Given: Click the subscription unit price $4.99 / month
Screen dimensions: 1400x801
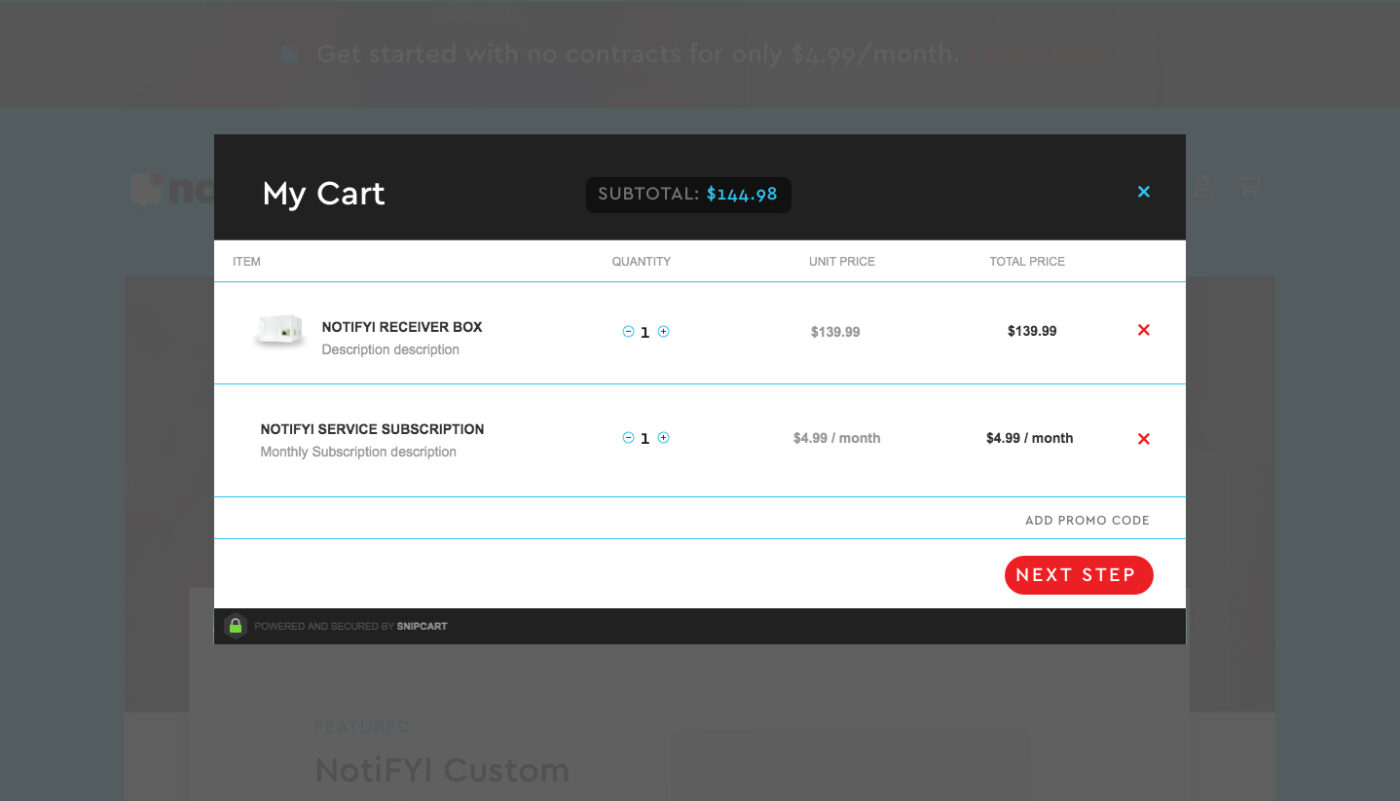Looking at the screenshot, I should 837,438.
